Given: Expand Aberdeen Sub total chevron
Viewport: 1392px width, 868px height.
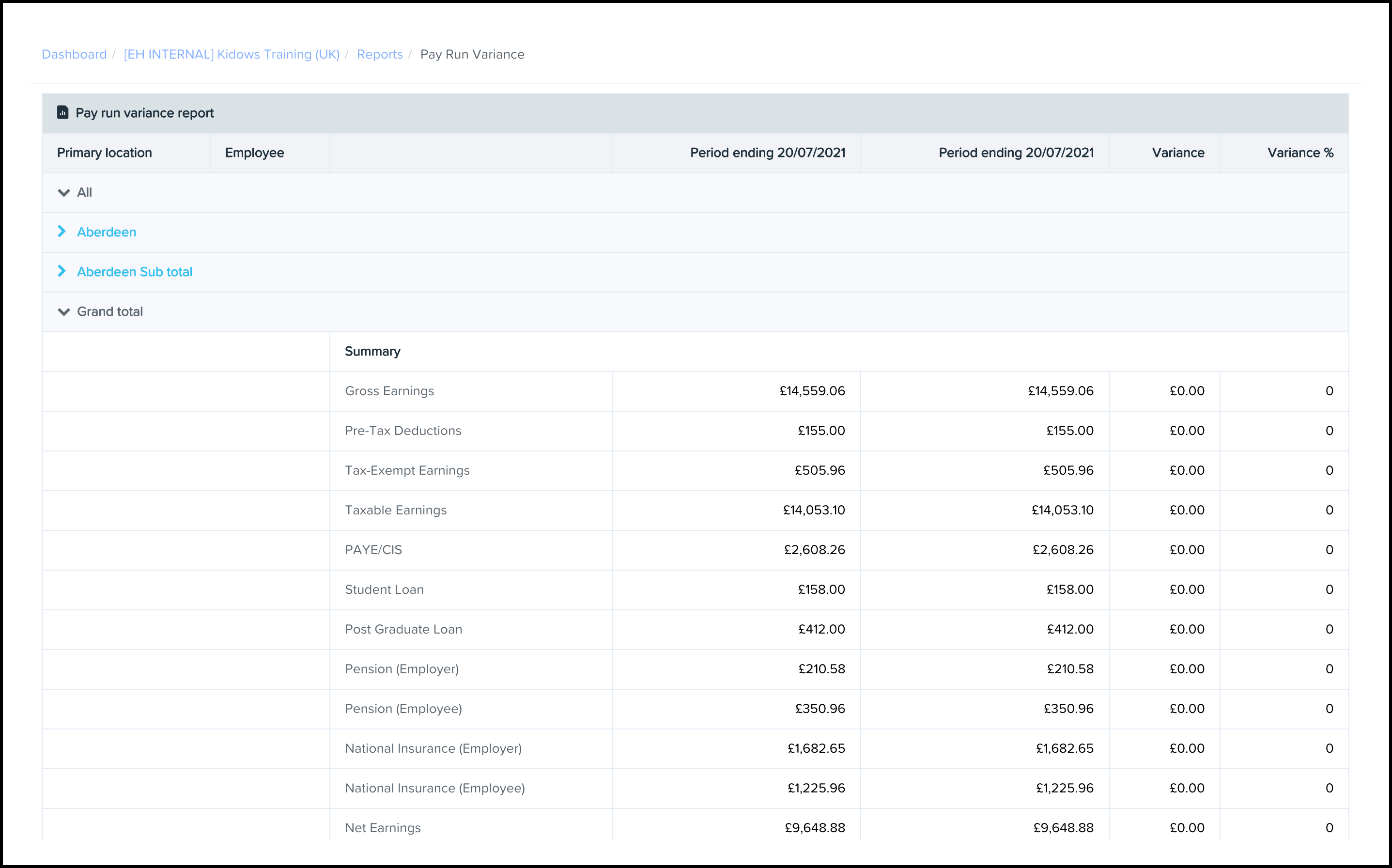Looking at the screenshot, I should [x=62, y=271].
